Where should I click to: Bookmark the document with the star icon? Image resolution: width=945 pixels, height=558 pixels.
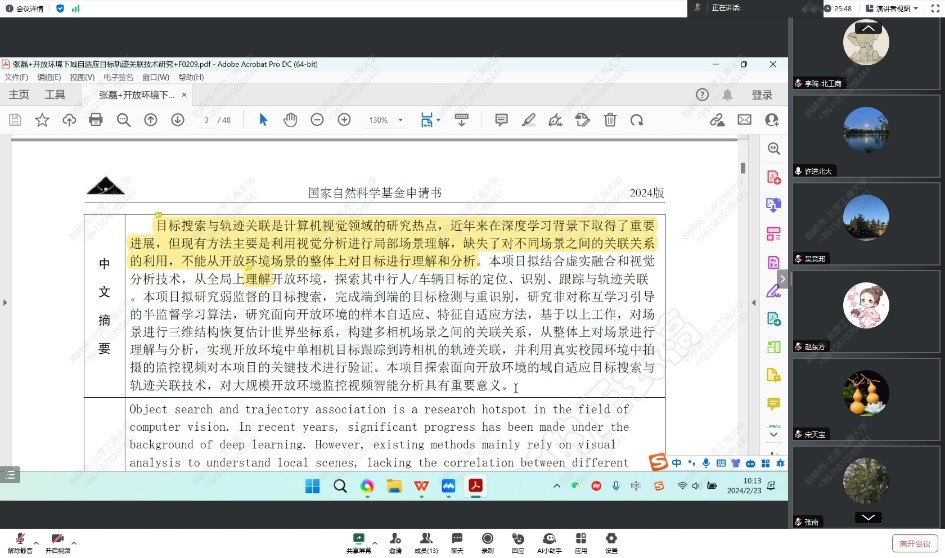(42, 120)
